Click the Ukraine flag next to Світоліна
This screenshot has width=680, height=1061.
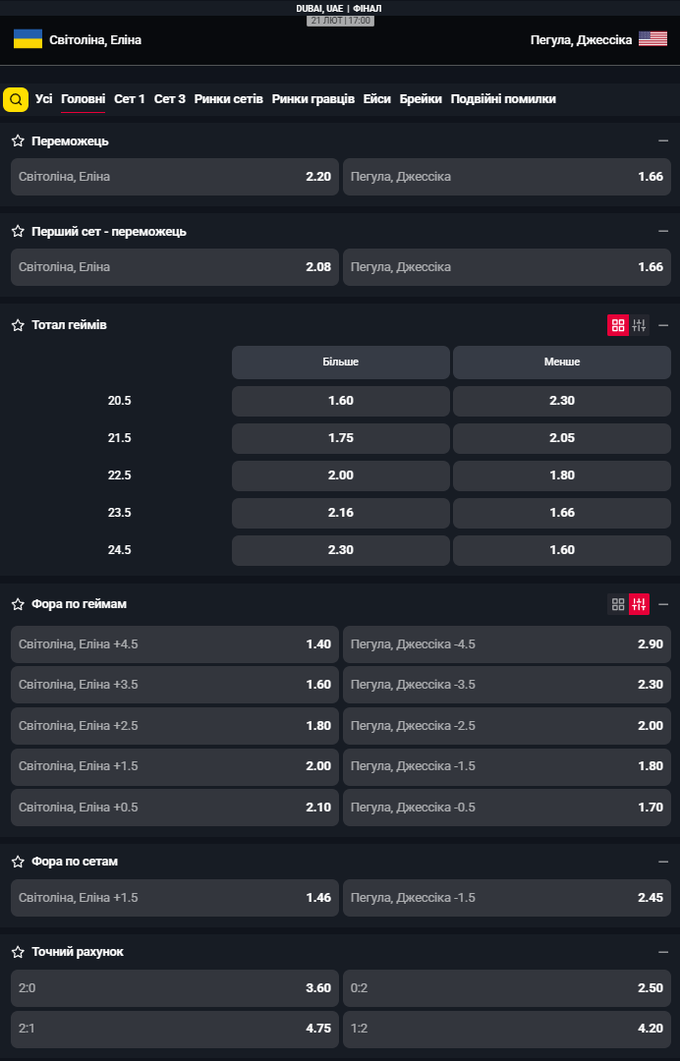[x=28, y=39]
